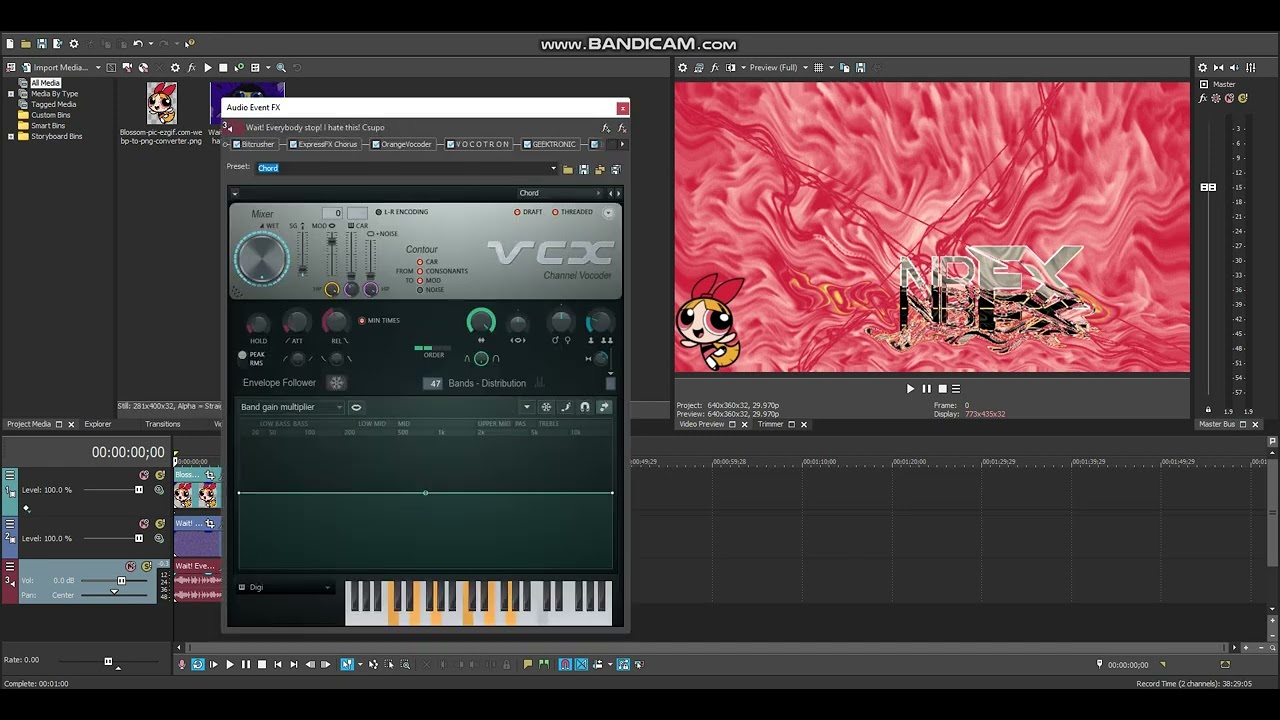The width and height of the screenshot is (1280, 720).
Task: Remove selected plug-in from the FX chain
Action: click(621, 128)
